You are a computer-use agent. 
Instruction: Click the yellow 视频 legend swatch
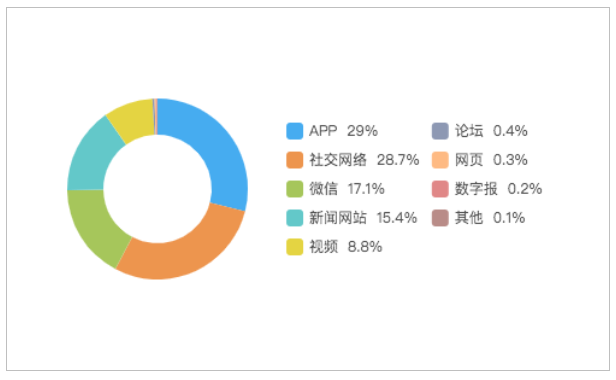pyautogui.click(x=295, y=247)
